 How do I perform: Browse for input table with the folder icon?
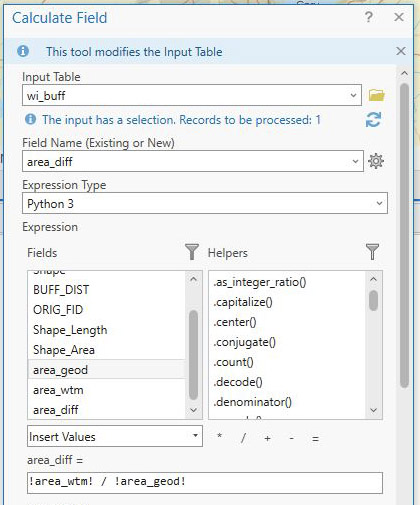376,95
